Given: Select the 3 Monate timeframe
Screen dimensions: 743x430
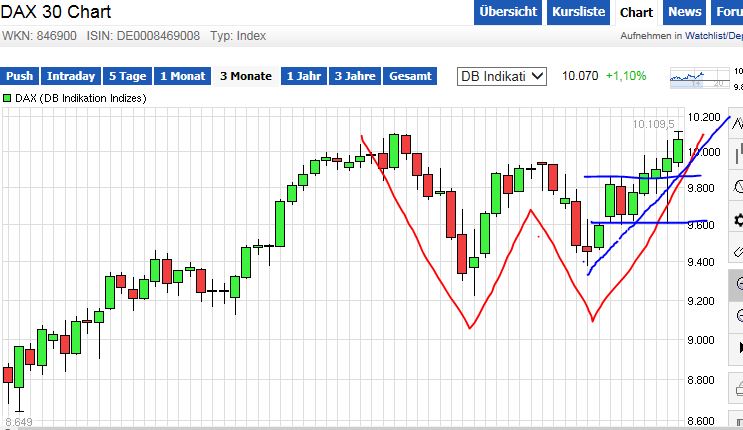Looking at the screenshot, I should [246, 76].
